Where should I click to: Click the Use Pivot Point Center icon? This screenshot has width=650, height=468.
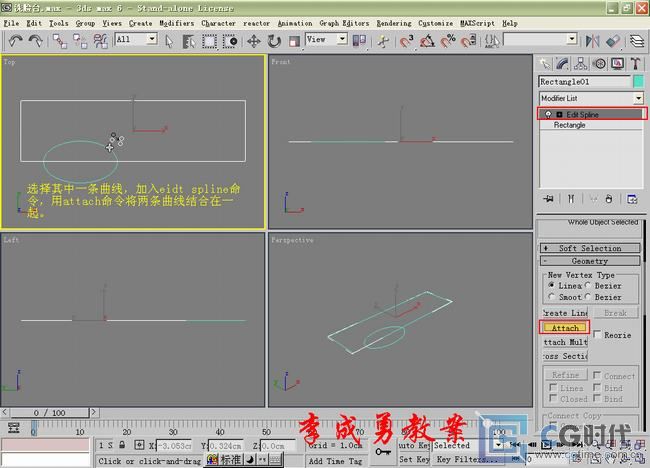359,41
